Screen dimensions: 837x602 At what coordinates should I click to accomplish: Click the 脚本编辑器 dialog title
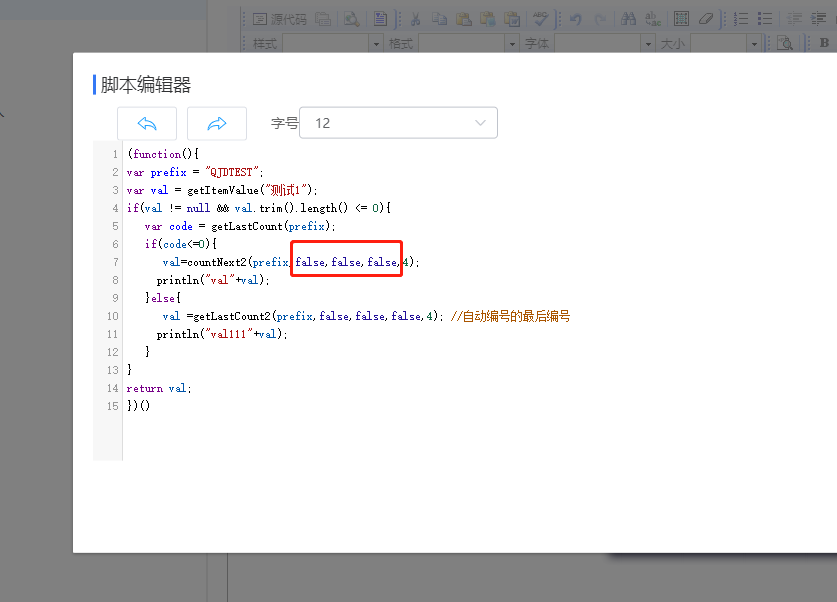(x=146, y=85)
